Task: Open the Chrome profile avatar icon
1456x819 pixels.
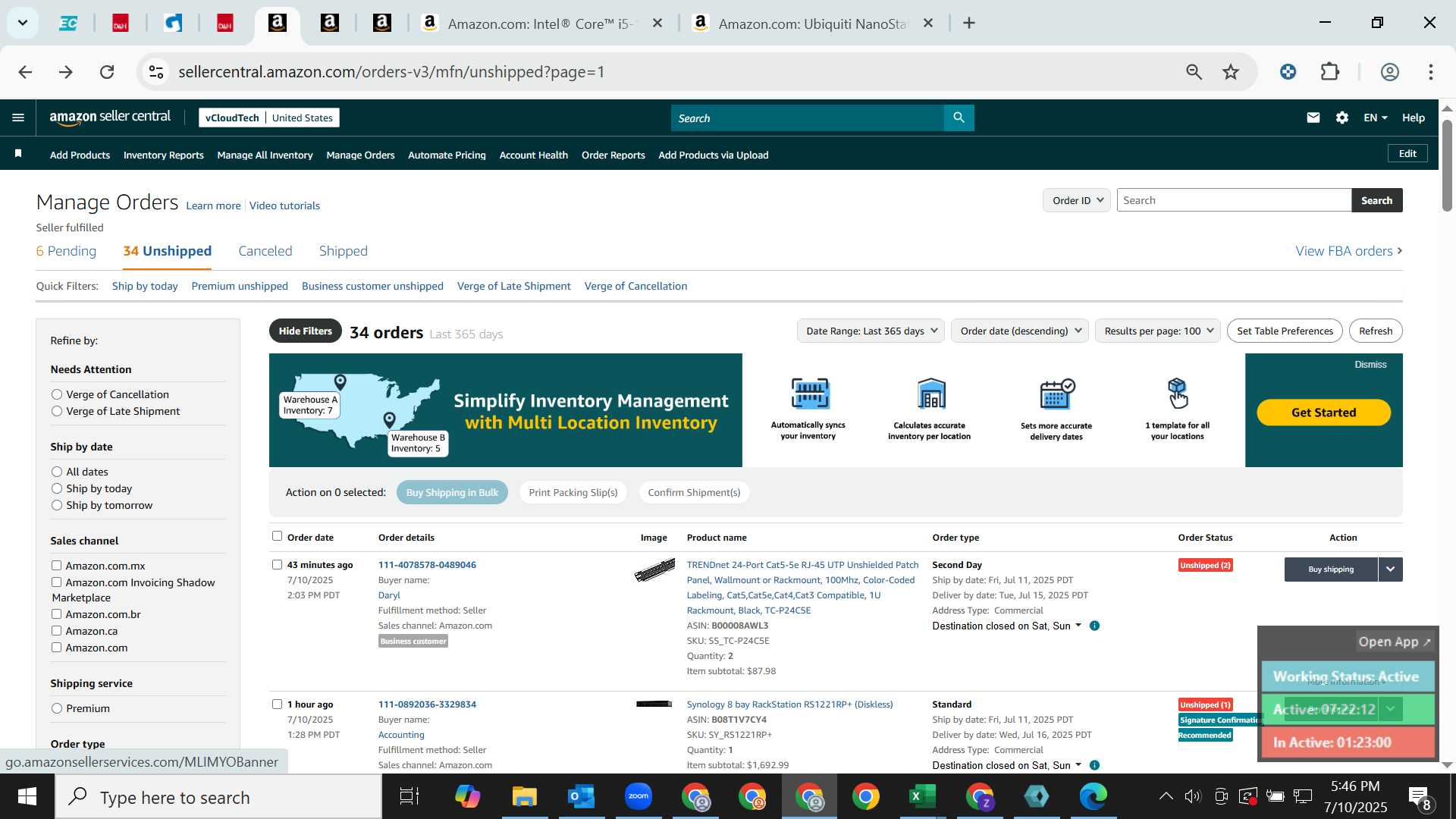Action: (1389, 72)
